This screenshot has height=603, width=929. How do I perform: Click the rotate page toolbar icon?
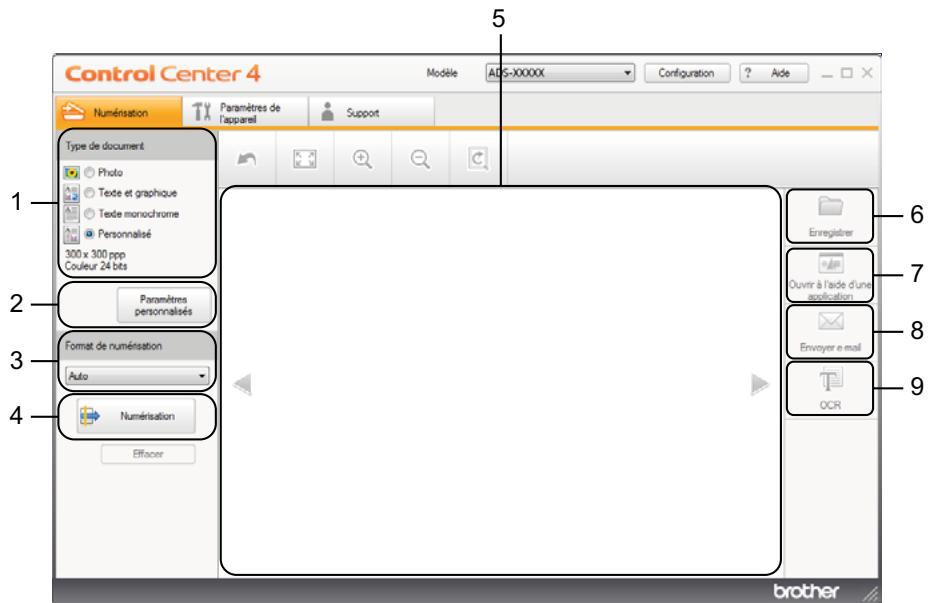point(478,159)
